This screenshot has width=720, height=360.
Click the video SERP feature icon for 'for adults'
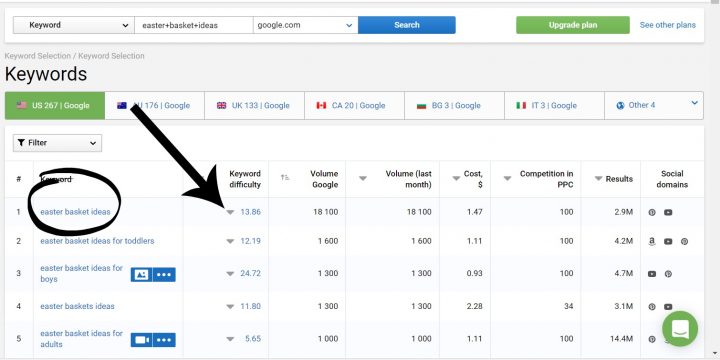(x=141, y=340)
